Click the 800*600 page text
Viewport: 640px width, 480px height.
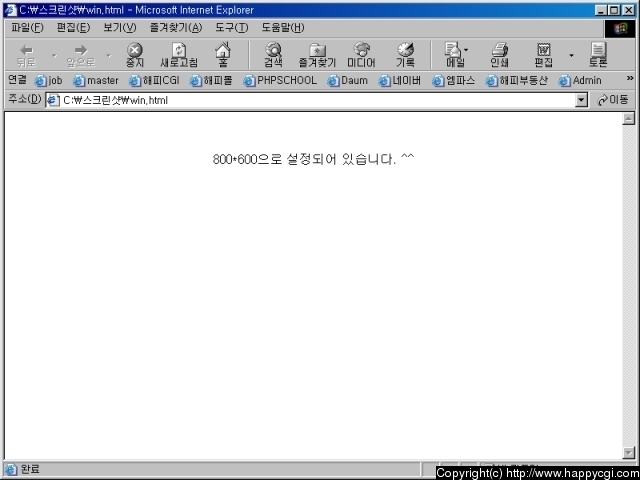tap(313, 159)
